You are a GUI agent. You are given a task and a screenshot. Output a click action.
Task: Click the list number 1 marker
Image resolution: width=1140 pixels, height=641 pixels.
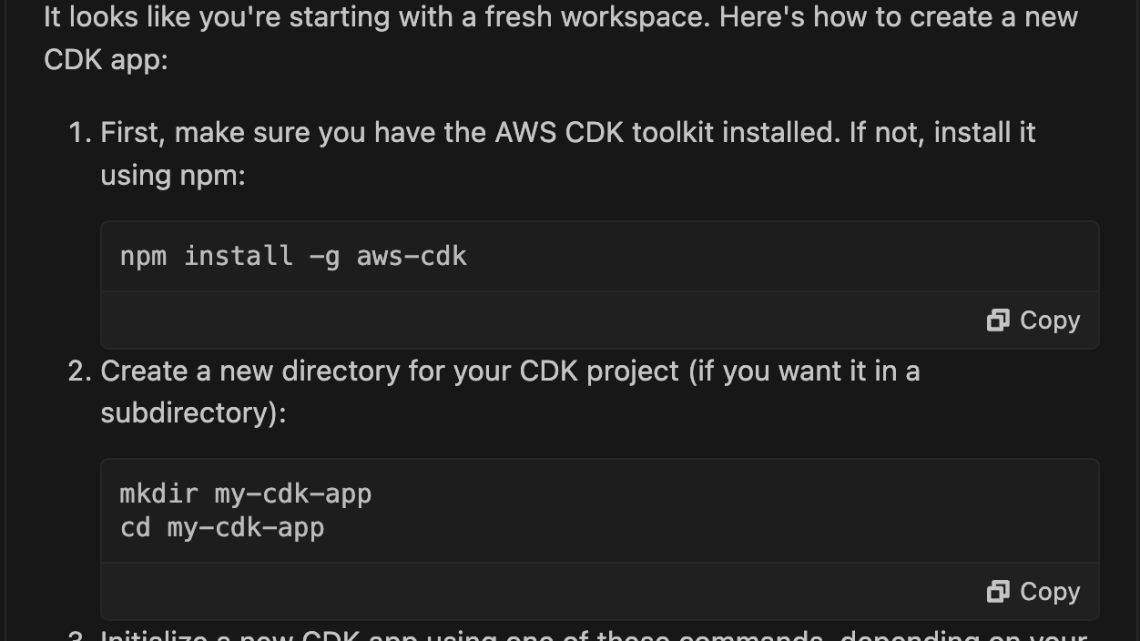tap(80, 133)
